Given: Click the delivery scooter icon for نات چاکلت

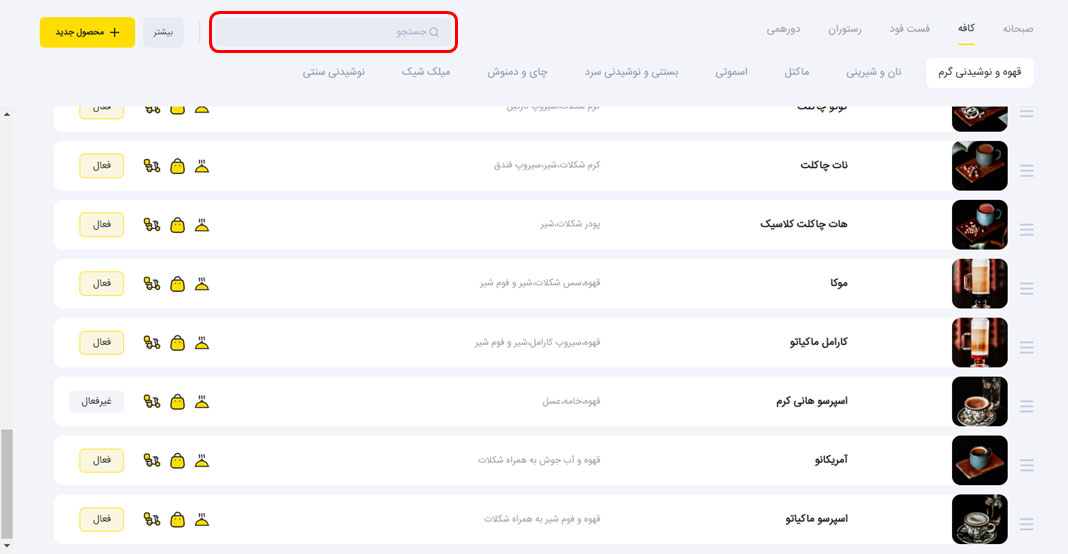Looking at the screenshot, I should pos(152,166).
